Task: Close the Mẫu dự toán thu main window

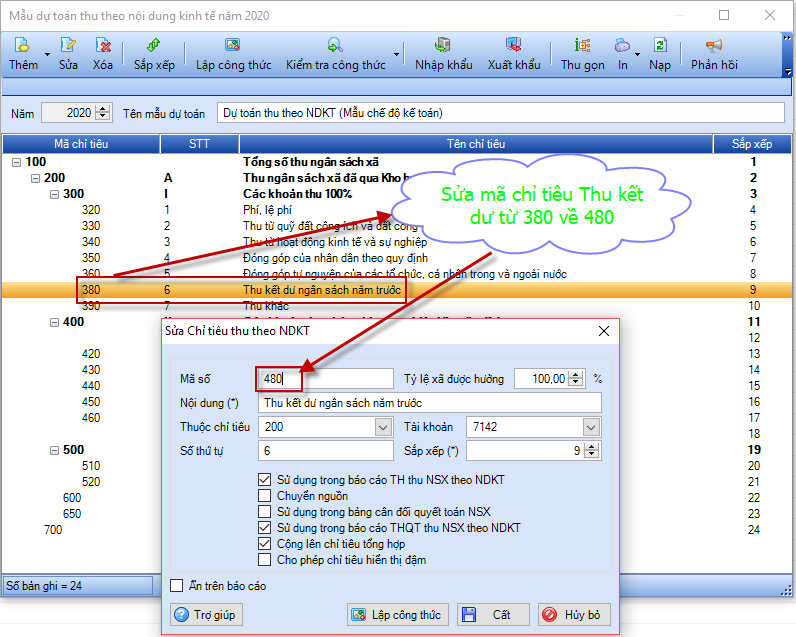Action: (770, 15)
